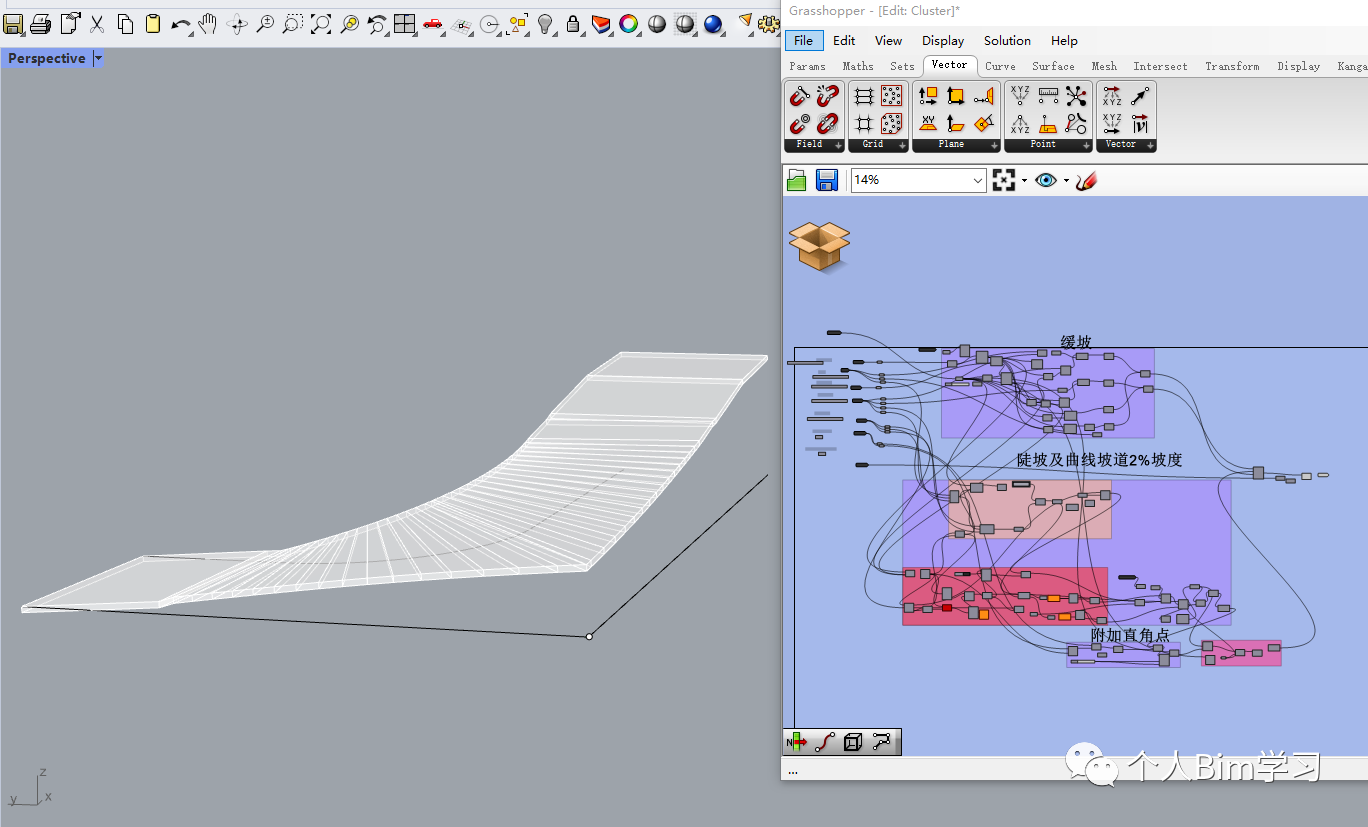Open the color wheel icon
Viewport: 1368px width, 827px height.
pyautogui.click(x=629, y=23)
